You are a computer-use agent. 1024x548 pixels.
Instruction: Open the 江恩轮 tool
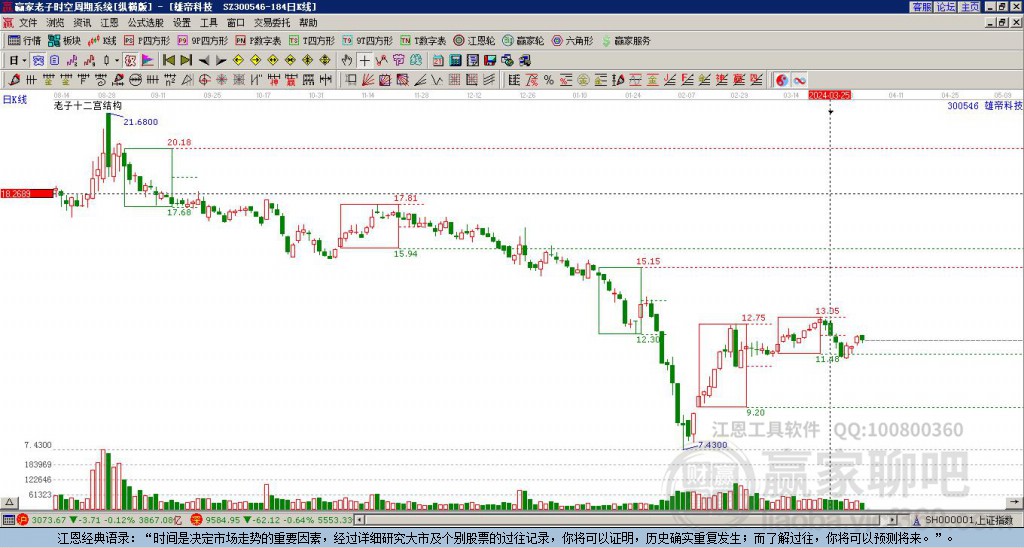tap(474, 40)
